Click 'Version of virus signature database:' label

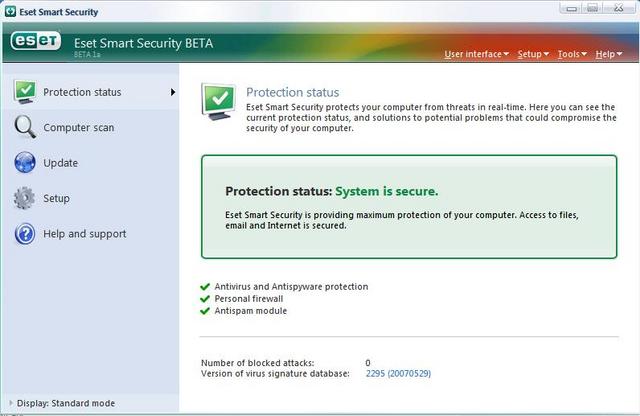(x=275, y=373)
